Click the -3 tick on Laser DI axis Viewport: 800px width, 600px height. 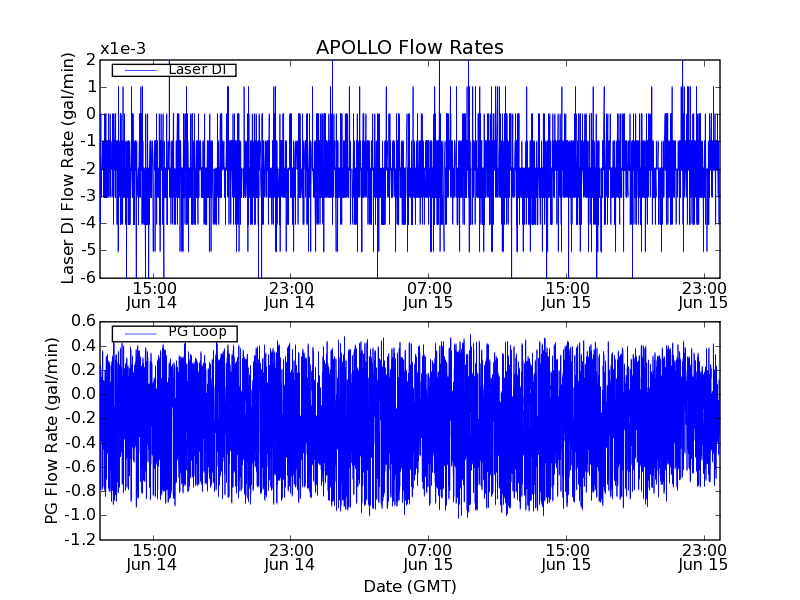(88, 196)
